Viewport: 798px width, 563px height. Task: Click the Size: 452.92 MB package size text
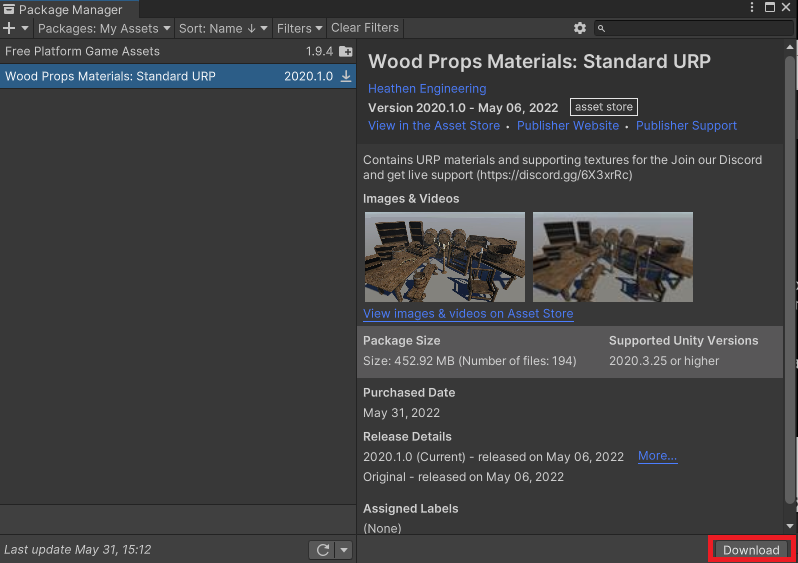click(470, 361)
